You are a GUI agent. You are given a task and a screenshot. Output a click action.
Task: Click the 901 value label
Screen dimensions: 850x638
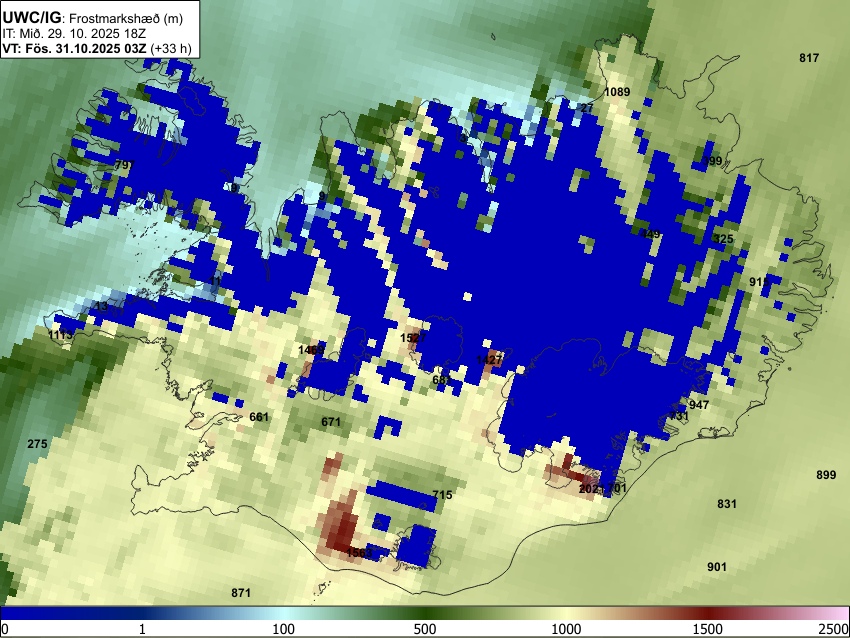click(x=717, y=567)
